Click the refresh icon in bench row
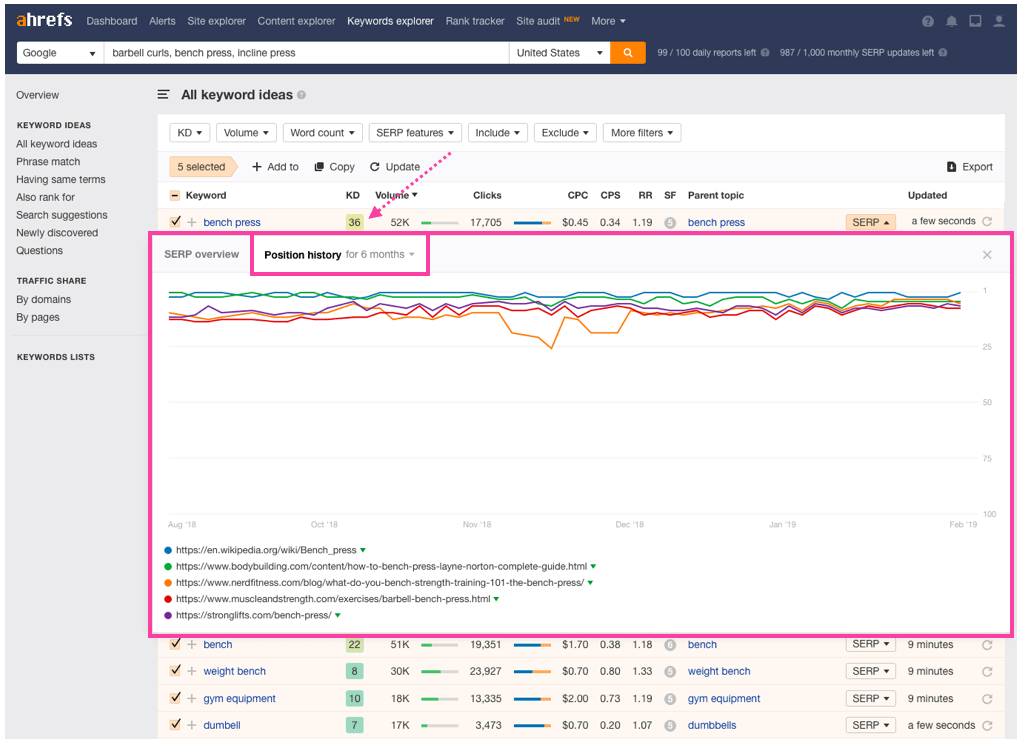The height and width of the screenshot is (745, 1022). click(x=987, y=645)
